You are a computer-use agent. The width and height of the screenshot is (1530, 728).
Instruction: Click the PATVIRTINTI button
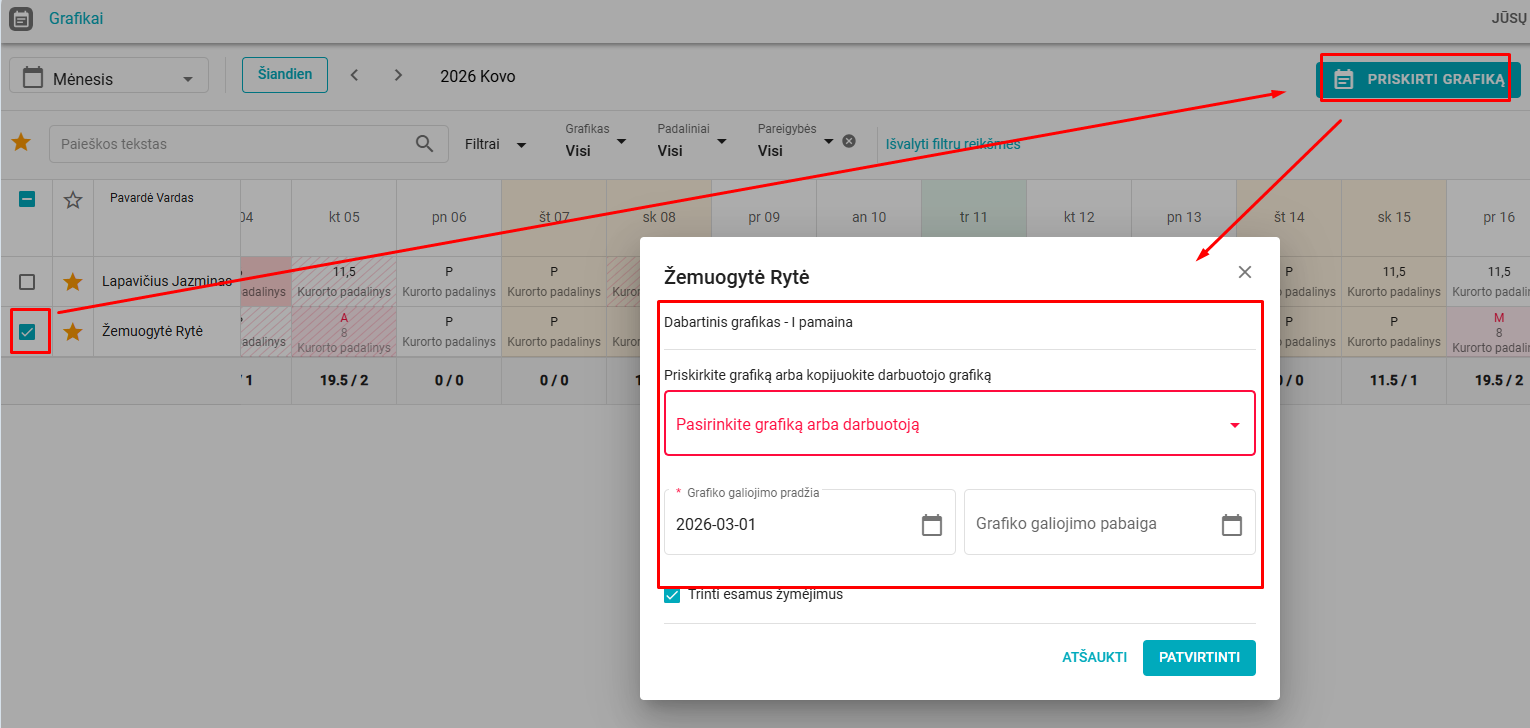coord(1198,657)
